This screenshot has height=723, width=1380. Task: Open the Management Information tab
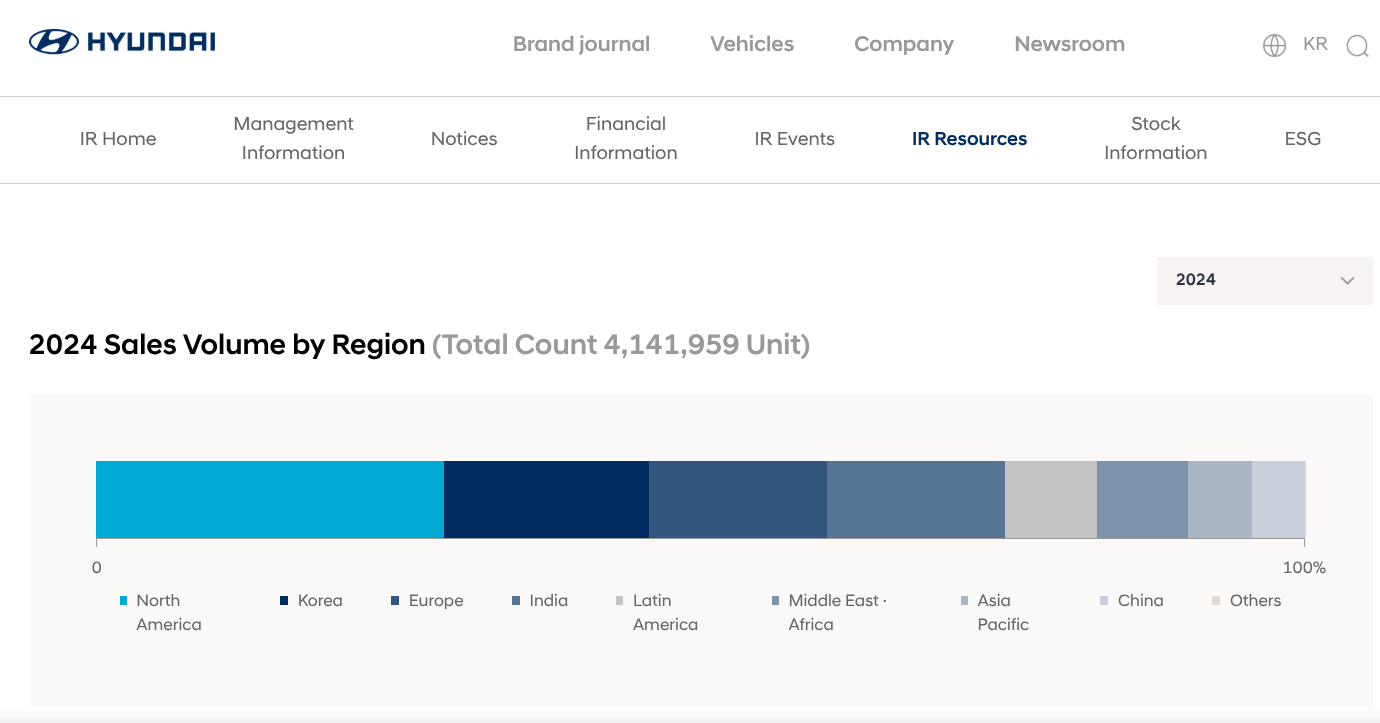click(293, 138)
